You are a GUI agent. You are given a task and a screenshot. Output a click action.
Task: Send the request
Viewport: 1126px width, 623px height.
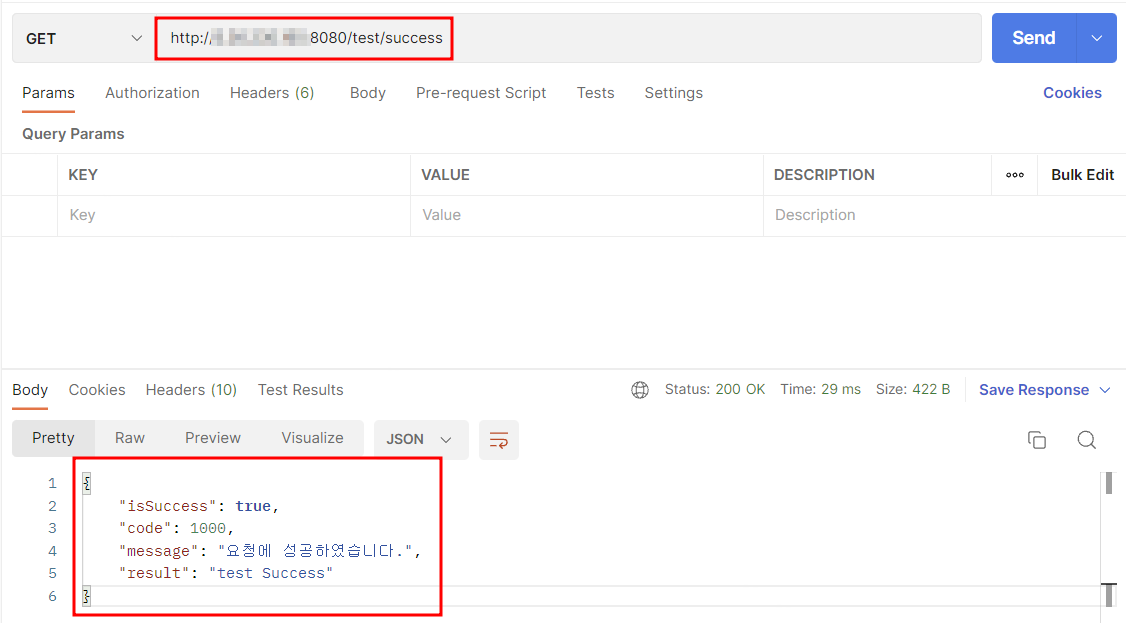[x=1033, y=38]
